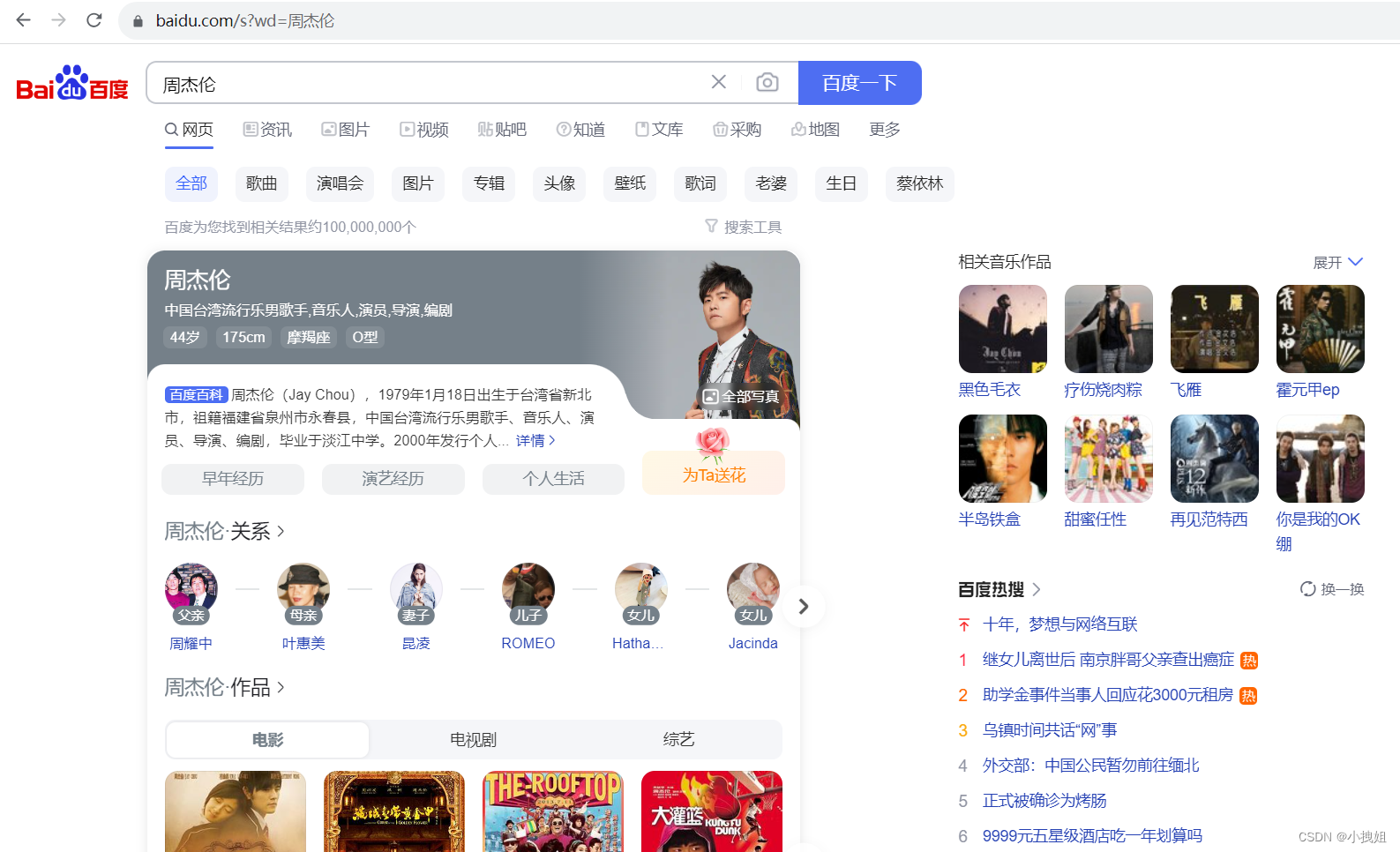Screen dimensions: 1400x852
Task: Open hot search 正式被确诊为烤肠
Action: [1044, 801]
